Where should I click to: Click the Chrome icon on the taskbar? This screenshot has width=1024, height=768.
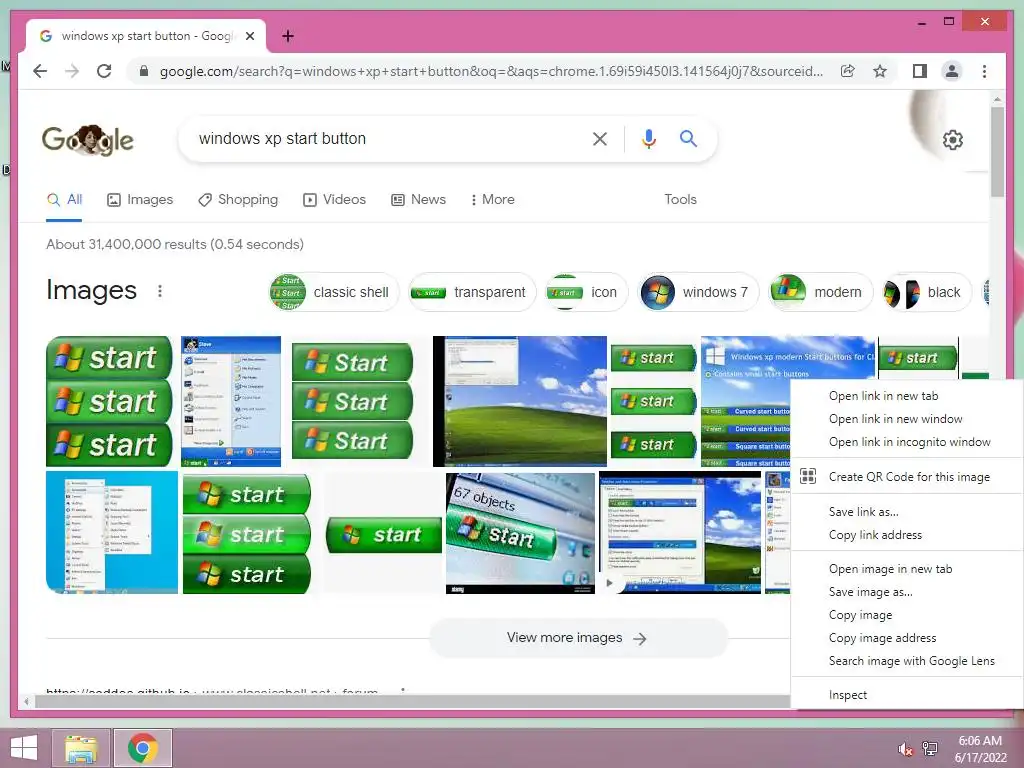(143, 748)
